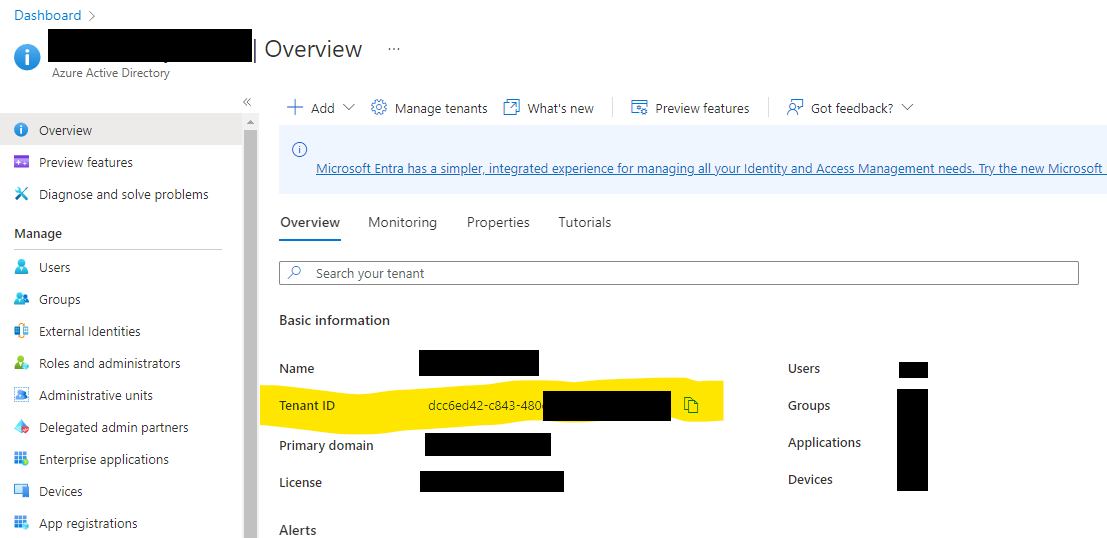Click the Got feedback person icon
1107x538 pixels.
coord(795,107)
